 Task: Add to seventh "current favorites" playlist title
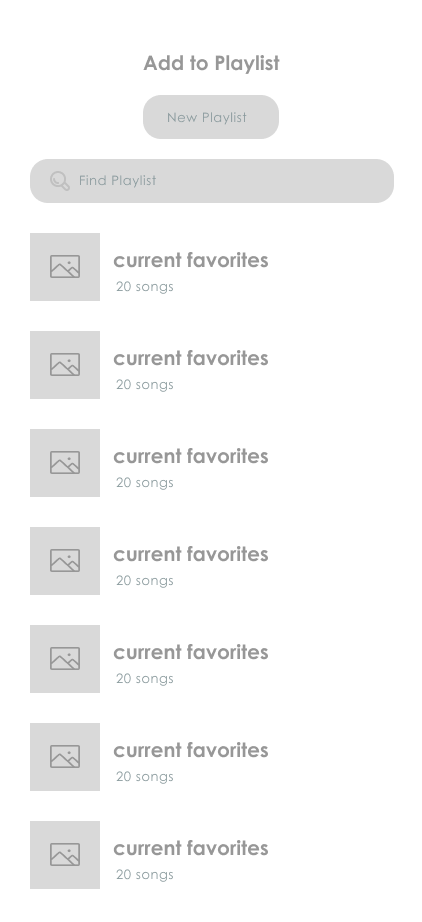point(190,848)
